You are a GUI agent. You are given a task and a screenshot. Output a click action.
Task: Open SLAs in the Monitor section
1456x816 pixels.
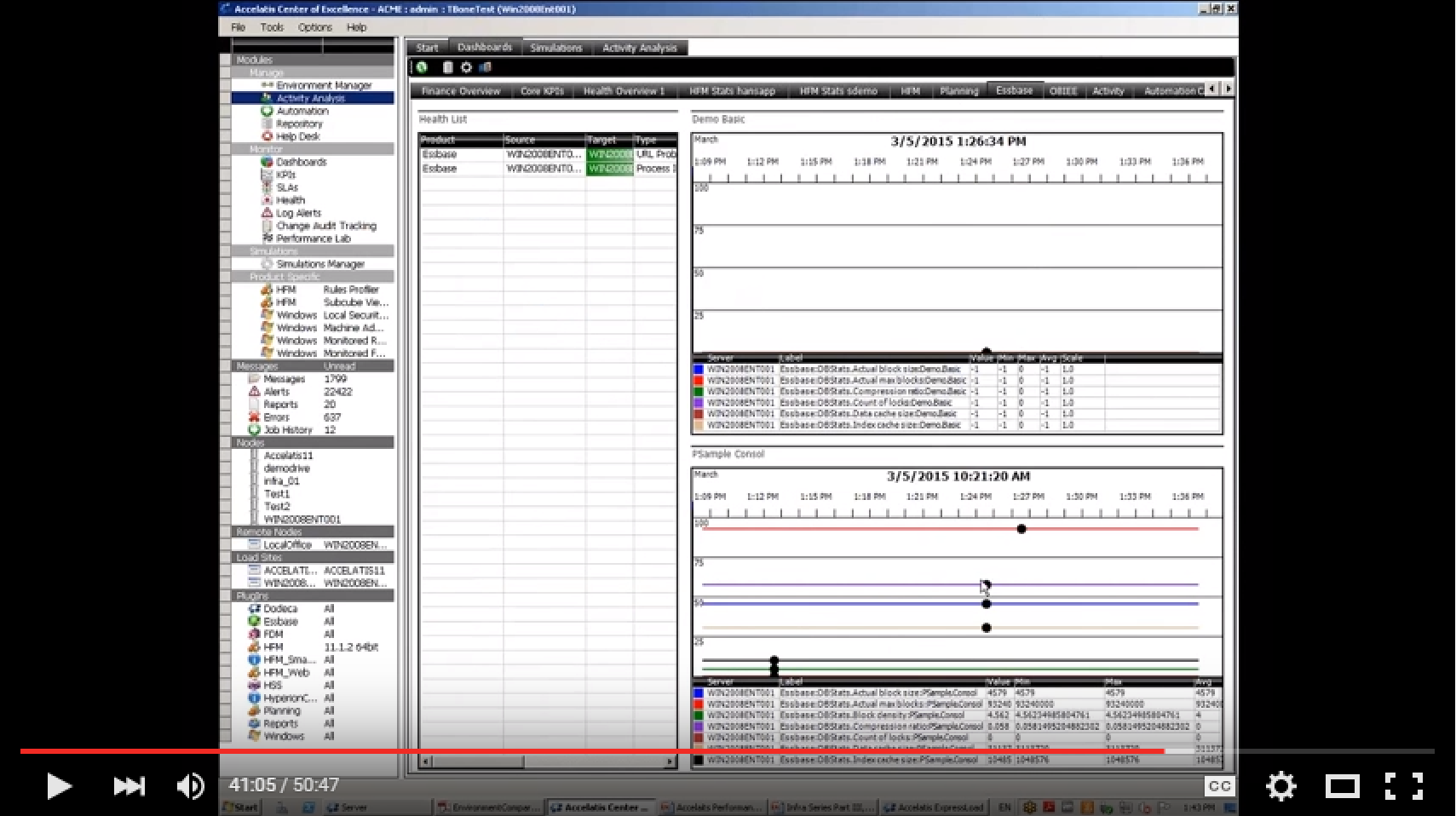click(x=286, y=187)
